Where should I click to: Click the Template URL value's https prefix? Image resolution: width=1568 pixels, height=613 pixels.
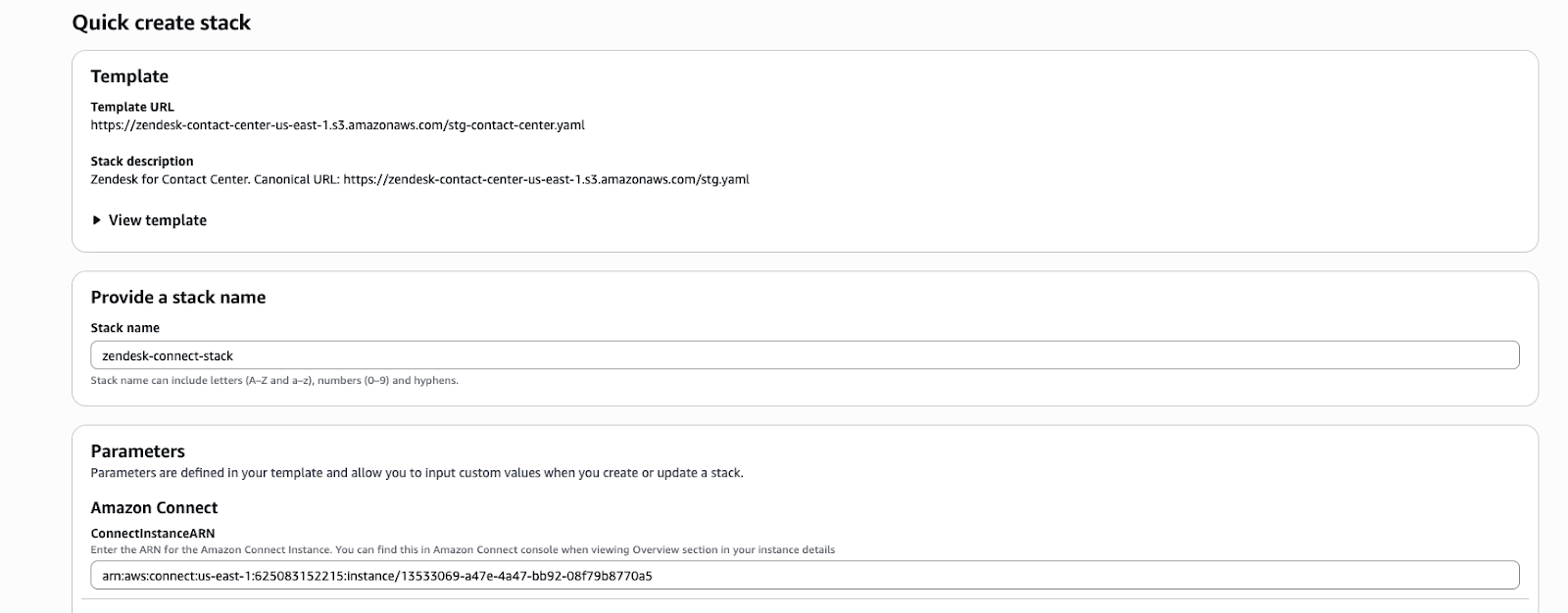108,125
